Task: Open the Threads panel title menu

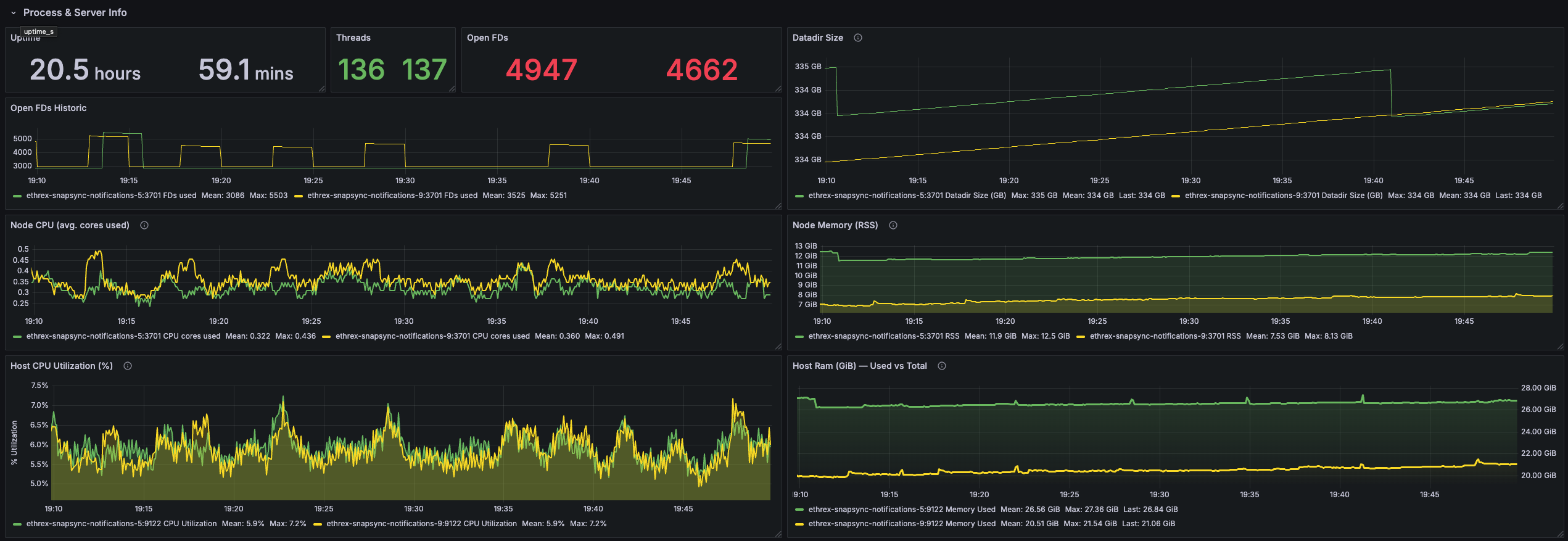Action: tap(353, 38)
